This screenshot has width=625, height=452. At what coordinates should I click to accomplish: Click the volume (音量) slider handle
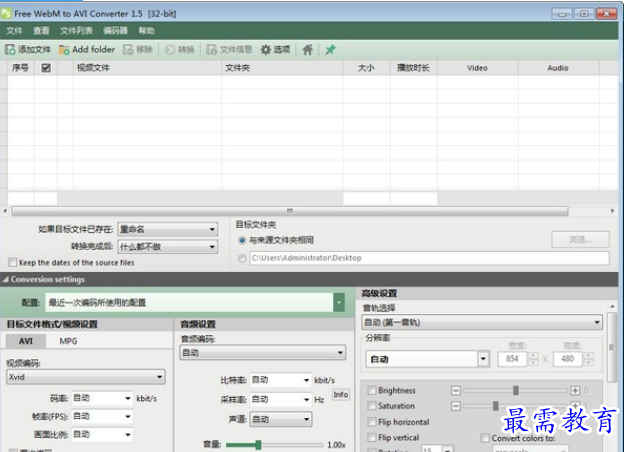coord(258,444)
